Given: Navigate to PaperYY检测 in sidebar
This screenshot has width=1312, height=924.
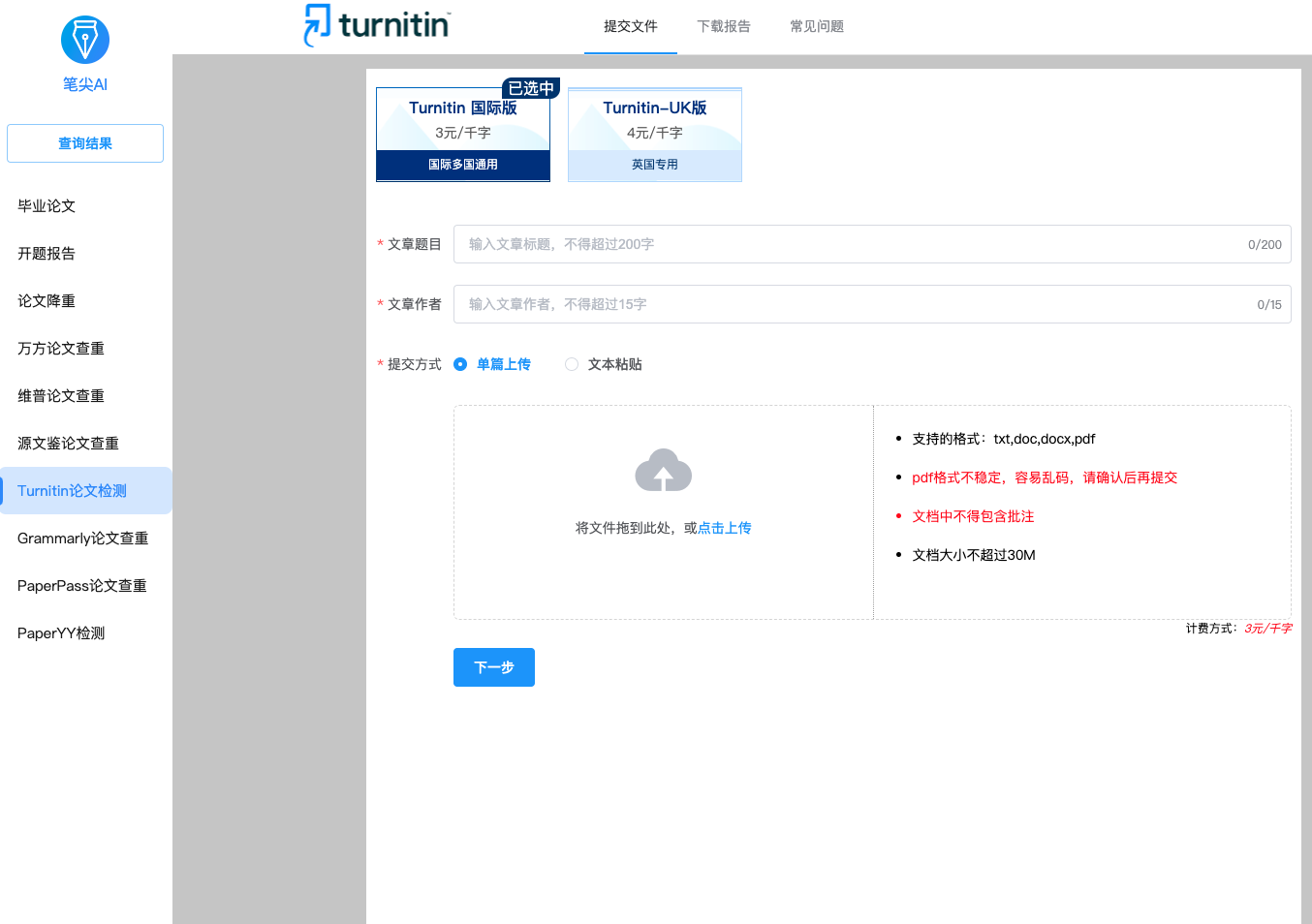Looking at the screenshot, I should (61, 632).
